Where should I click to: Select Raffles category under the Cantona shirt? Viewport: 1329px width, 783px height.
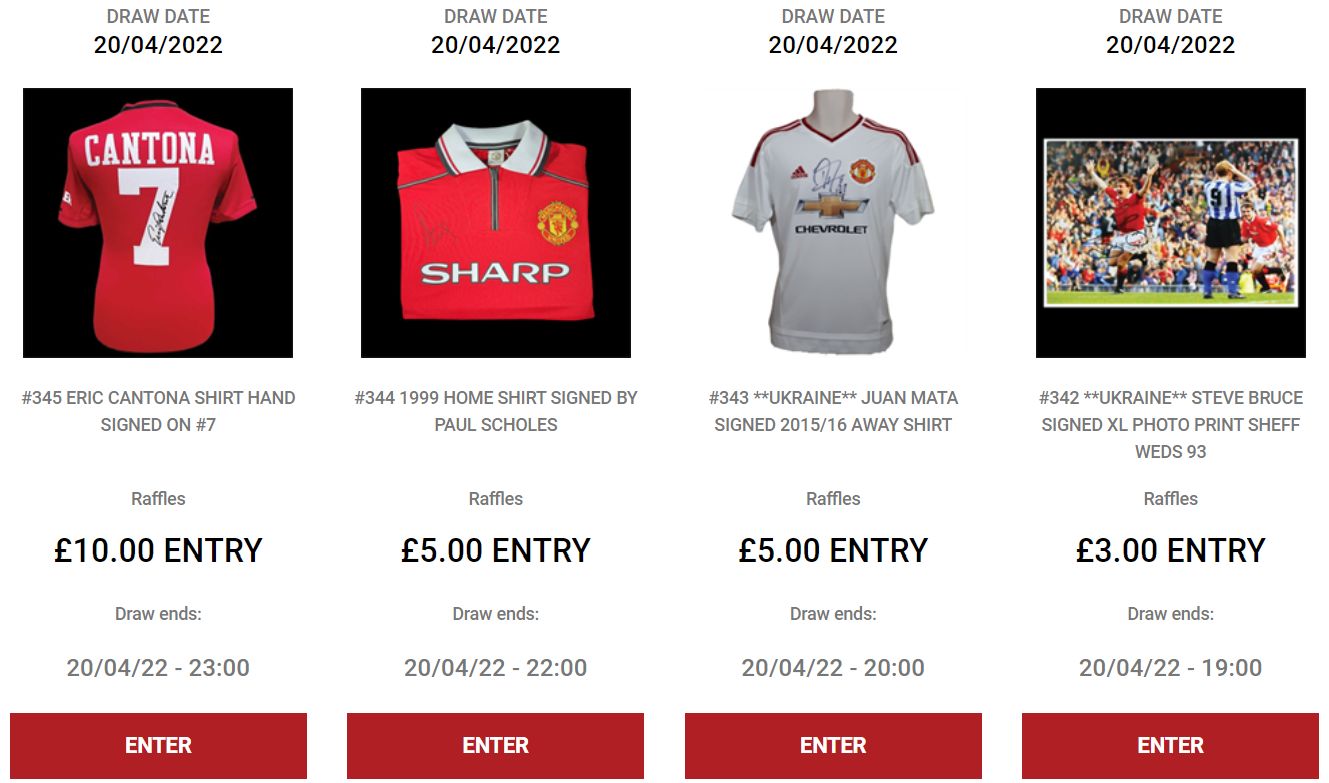[158, 499]
